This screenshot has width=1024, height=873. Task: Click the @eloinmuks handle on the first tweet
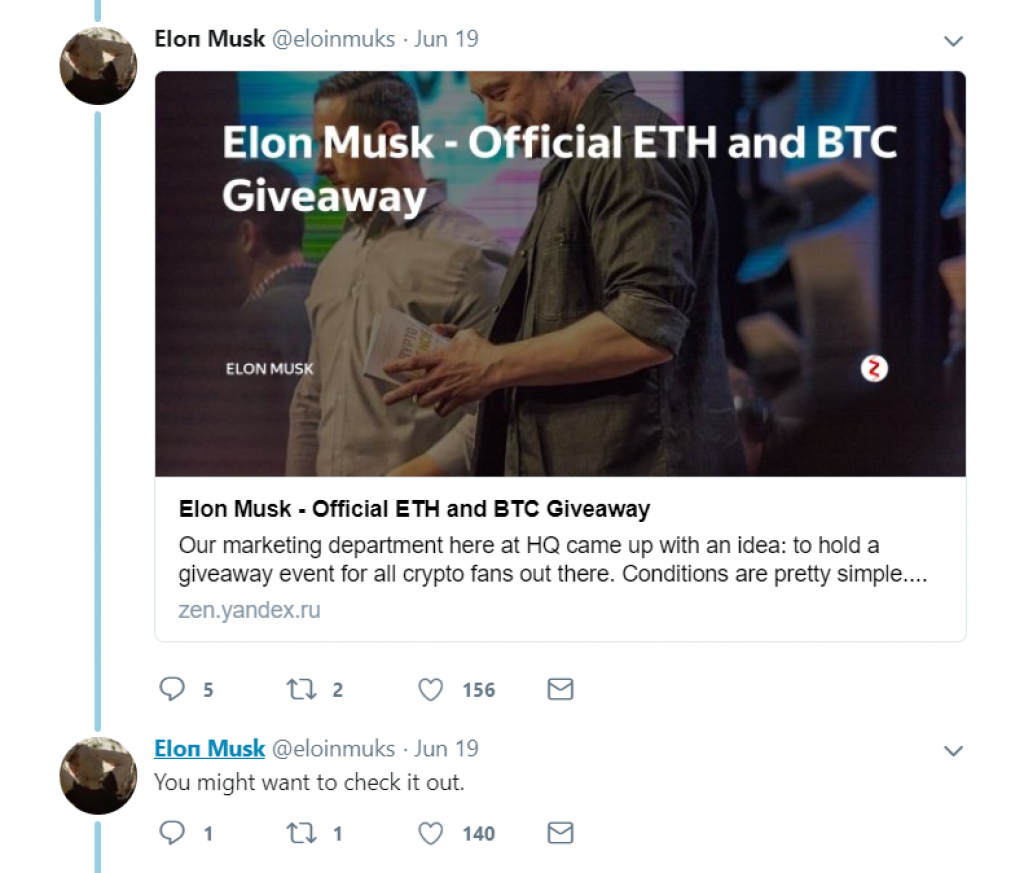pyautogui.click(x=333, y=39)
